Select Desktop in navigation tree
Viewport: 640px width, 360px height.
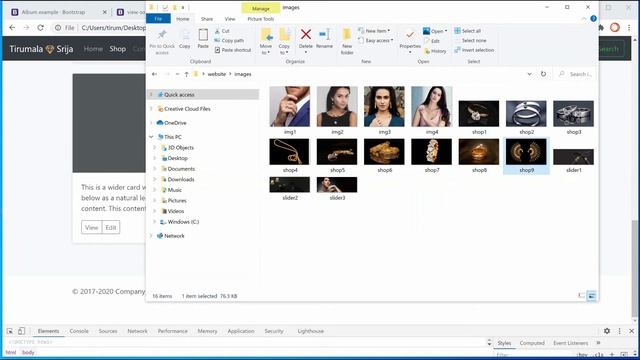[x=178, y=158]
